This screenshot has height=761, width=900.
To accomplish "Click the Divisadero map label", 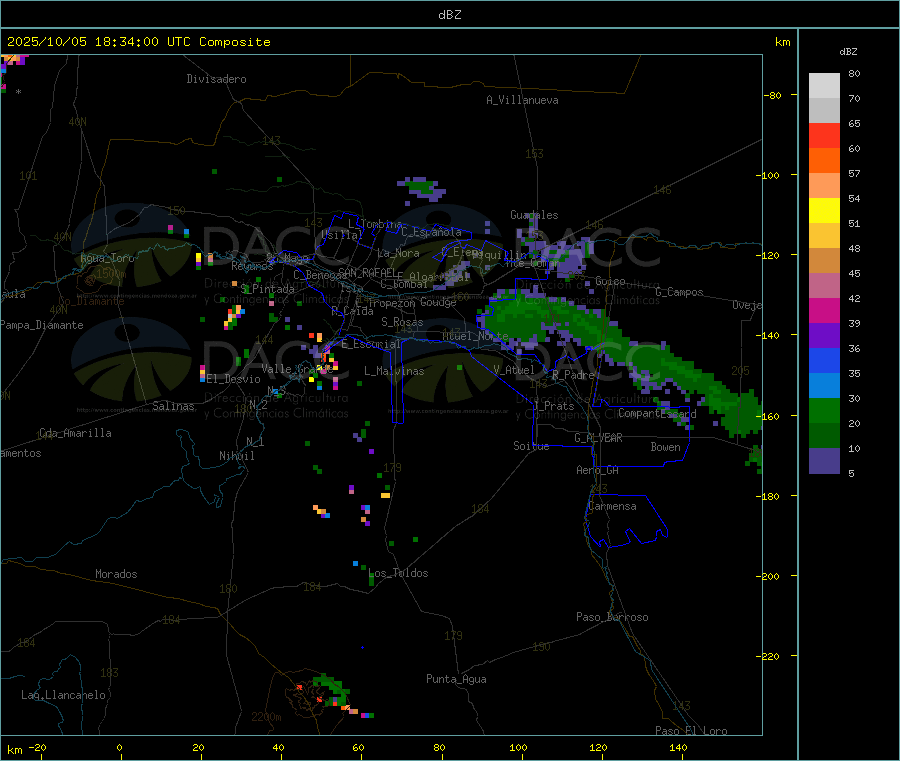I will point(216,79).
